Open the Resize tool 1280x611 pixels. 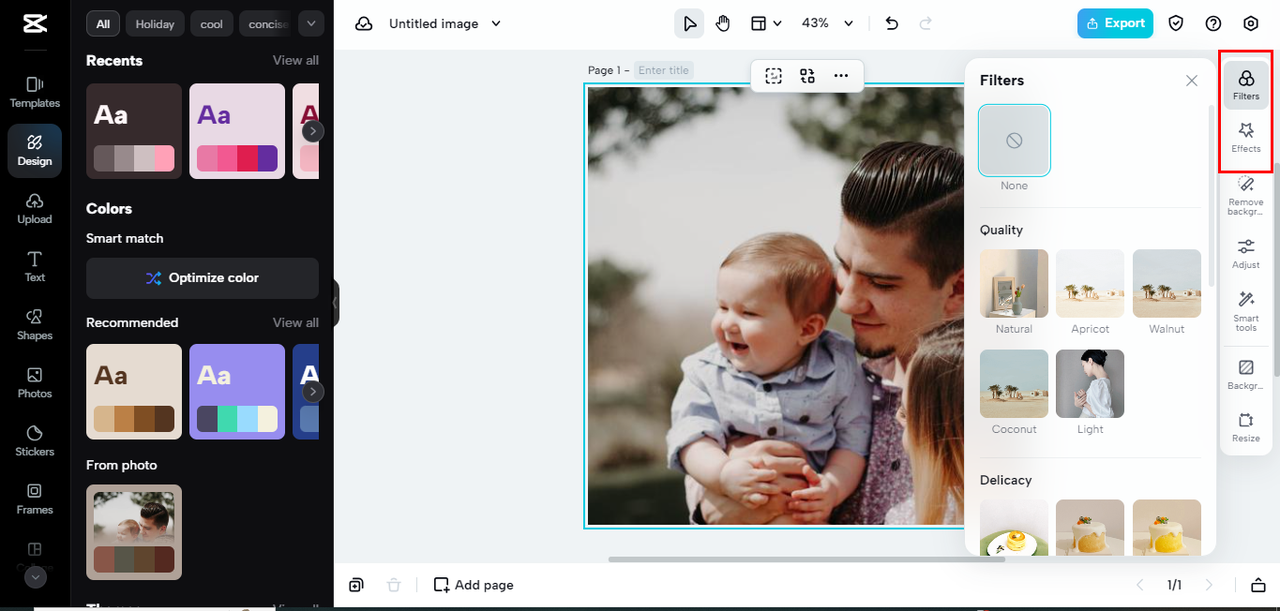[x=1246, y=427]
